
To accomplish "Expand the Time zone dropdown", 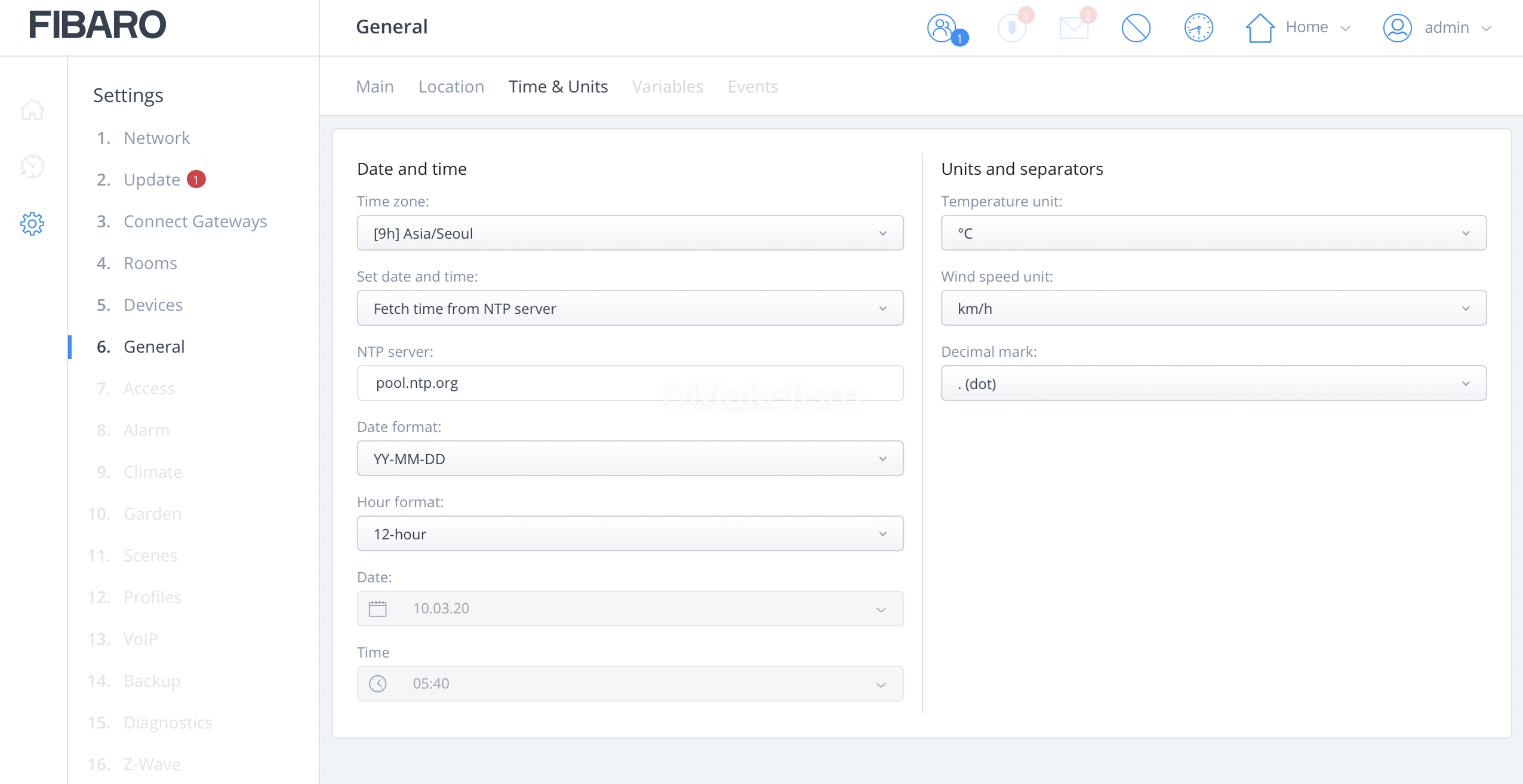I will 630,233.
